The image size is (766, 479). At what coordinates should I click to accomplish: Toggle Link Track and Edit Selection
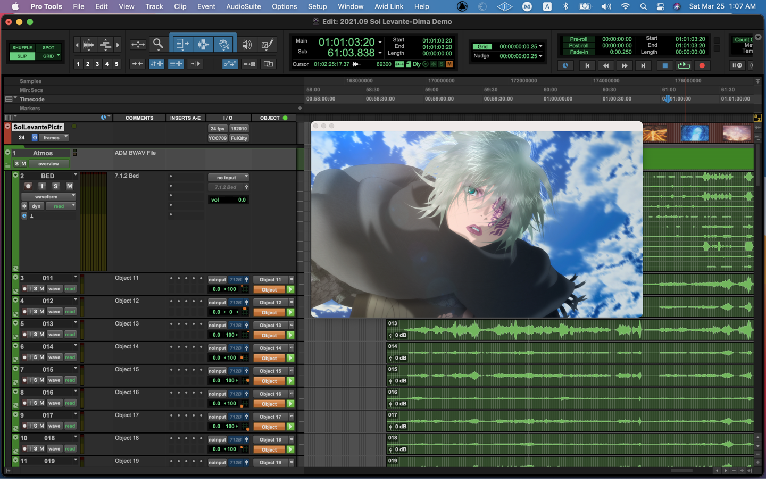(176, 64)
